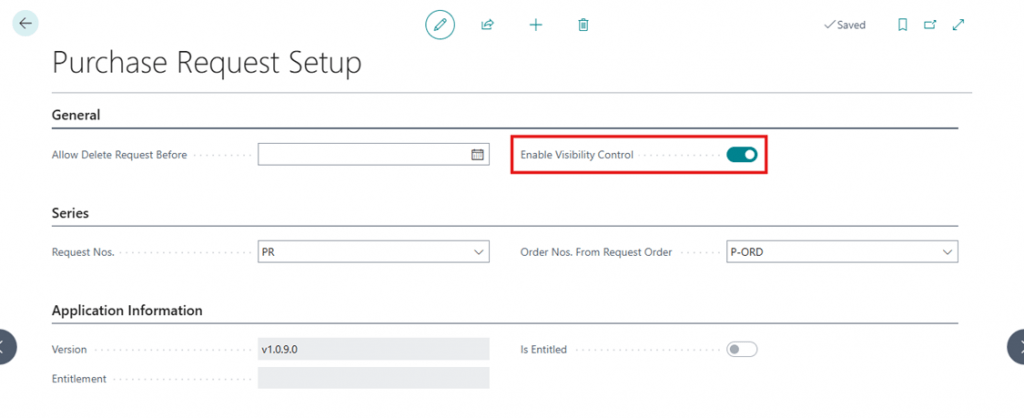Viewport: 1024px width, 418px height.
Task: Click the bookmark icon
Action: [x=902, y=24]
